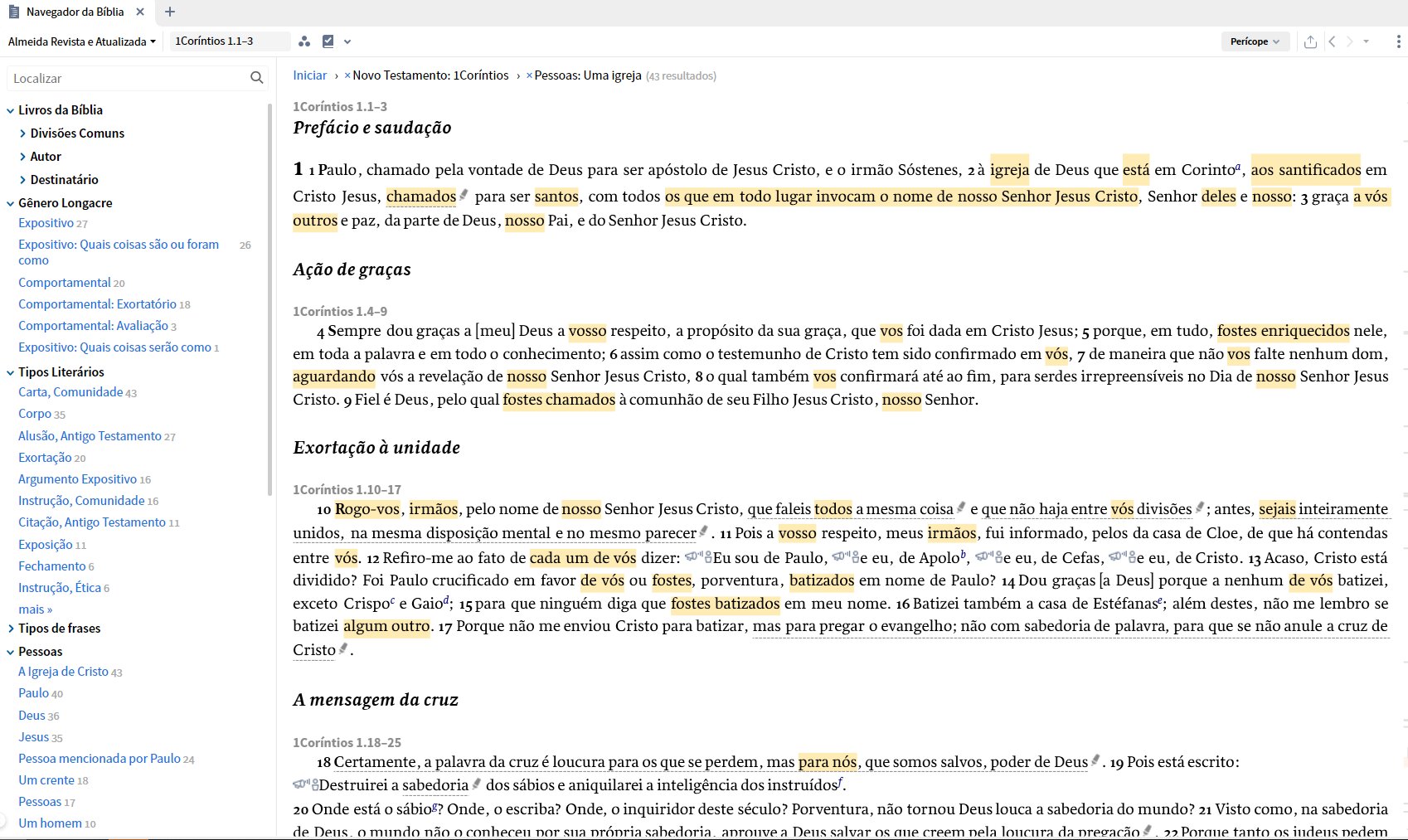
Task: Collapse the Pessoas section
Action: (x=10, y=652)
